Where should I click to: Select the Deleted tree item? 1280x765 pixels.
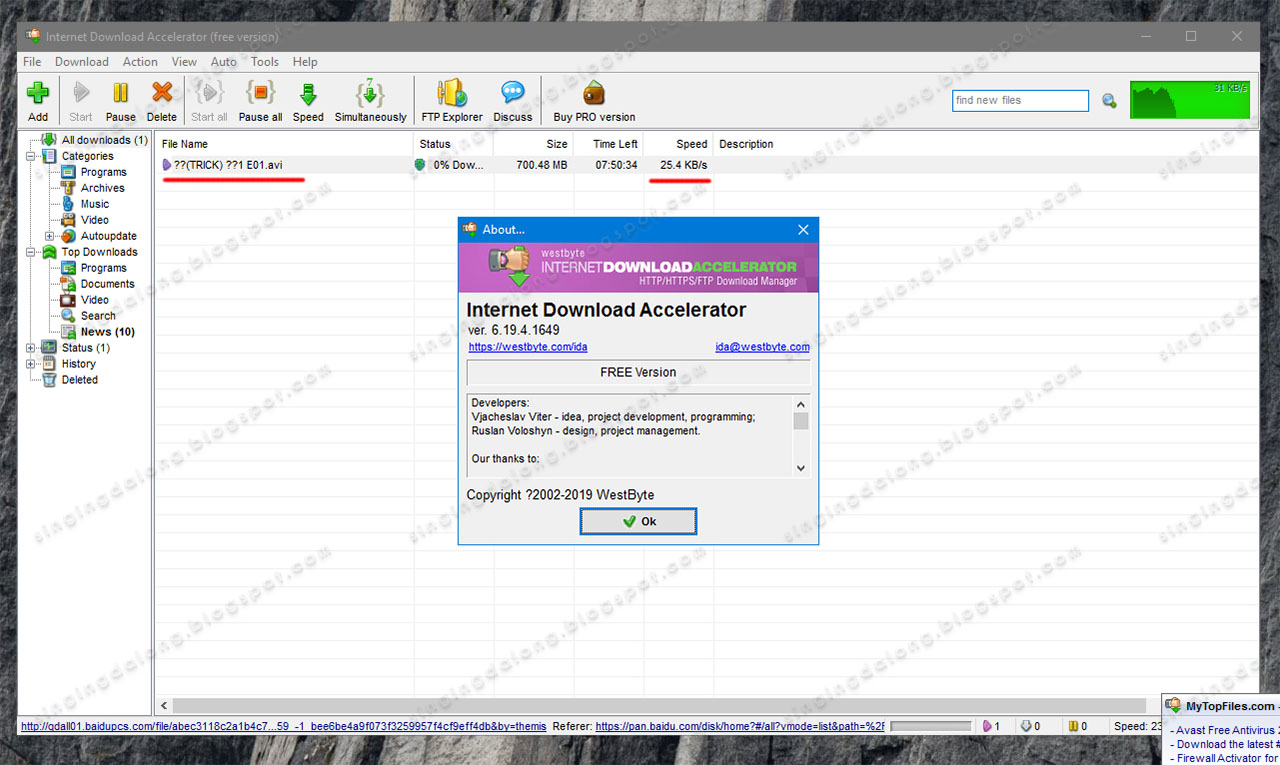[80, 380]
